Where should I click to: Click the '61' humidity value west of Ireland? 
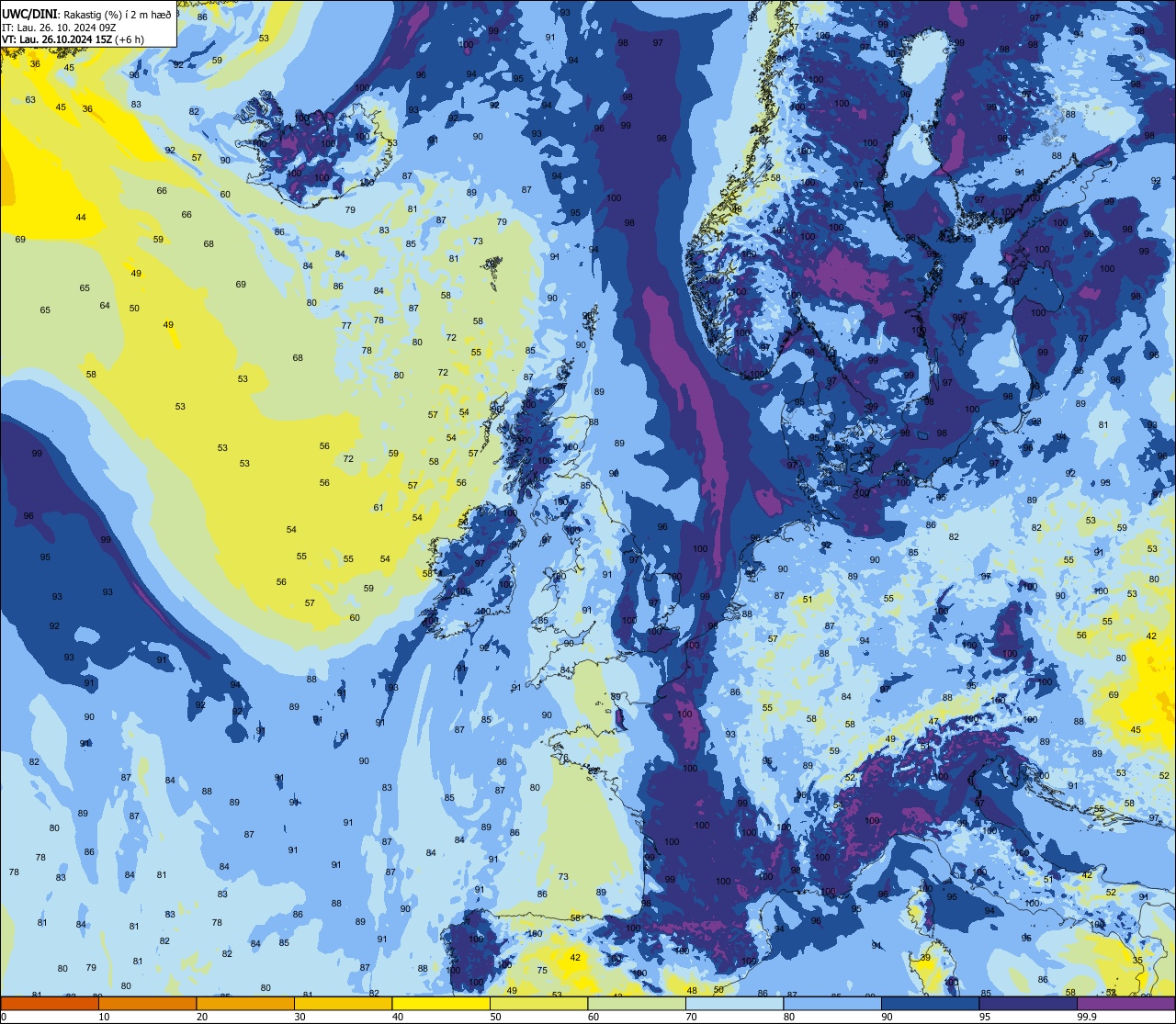point(379,508)
